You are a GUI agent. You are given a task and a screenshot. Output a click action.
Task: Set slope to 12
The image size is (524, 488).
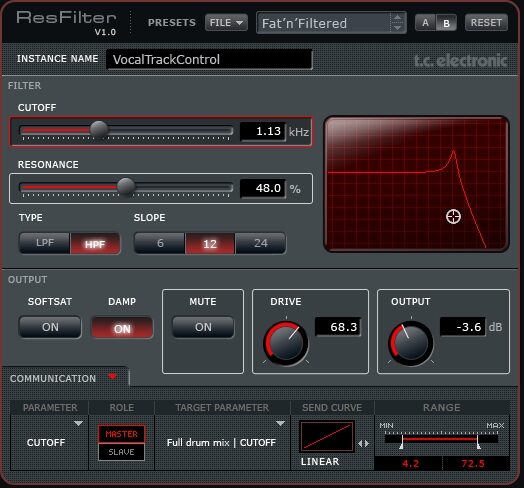[210, 244]
